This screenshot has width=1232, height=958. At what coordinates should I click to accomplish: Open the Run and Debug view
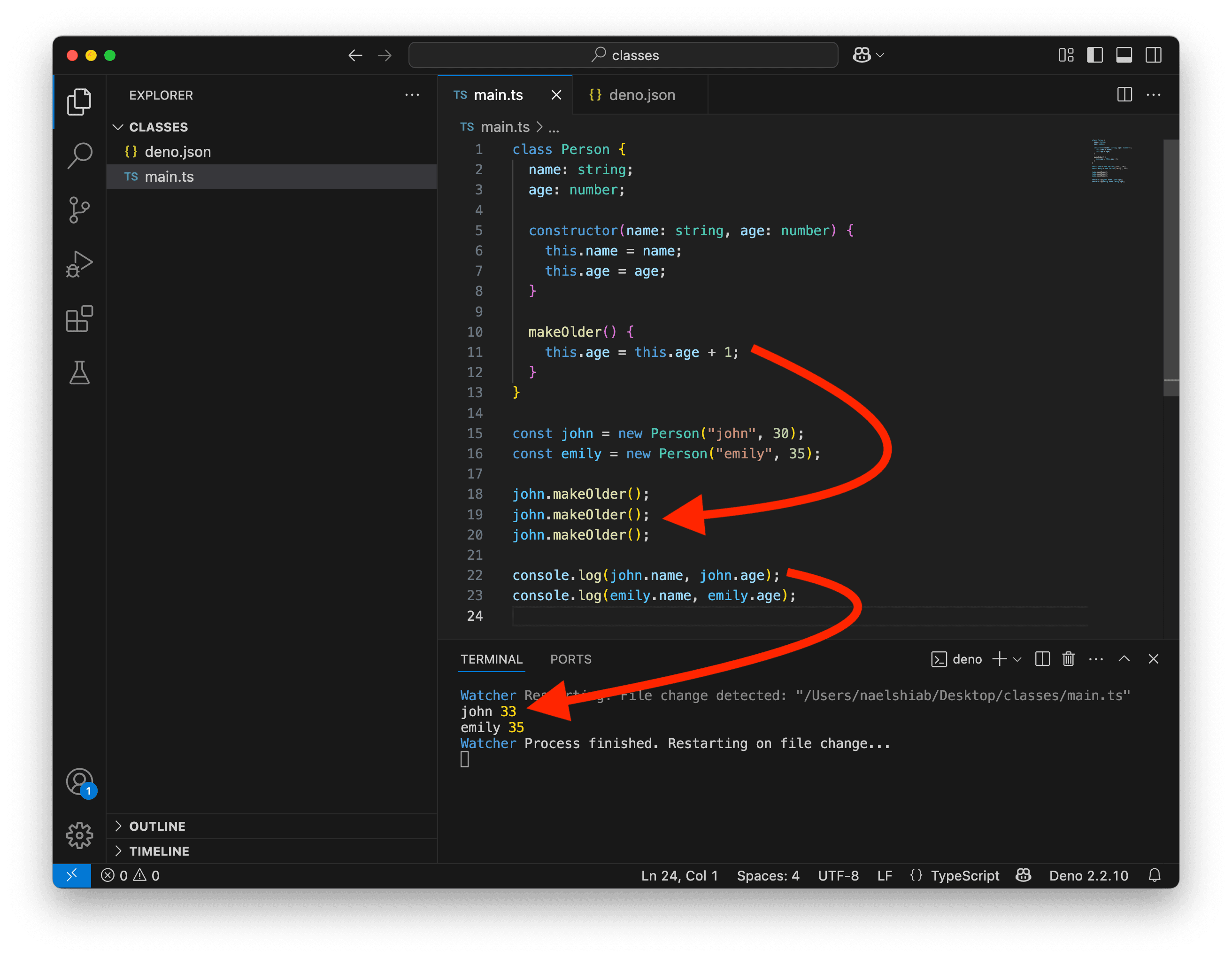pyautogui.click(x=79, y=264)
